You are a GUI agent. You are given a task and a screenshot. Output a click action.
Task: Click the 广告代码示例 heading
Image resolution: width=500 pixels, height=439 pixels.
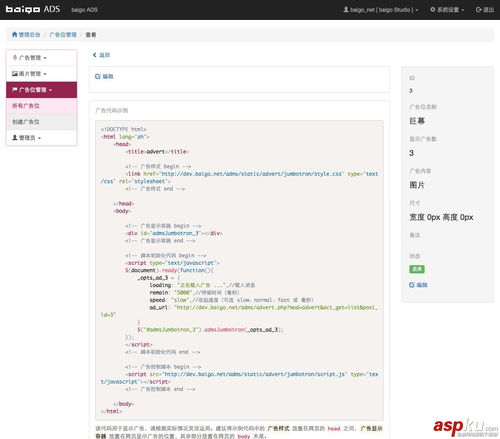pyautogui.click(x=112, y=110)
